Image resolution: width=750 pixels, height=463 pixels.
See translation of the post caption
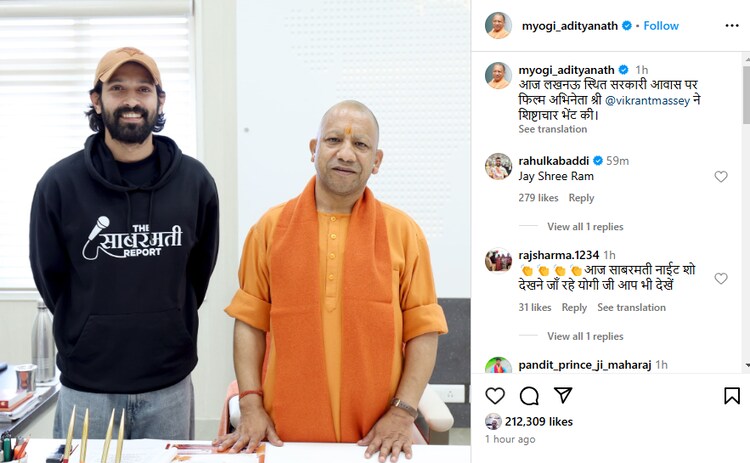tap(552, 129)
